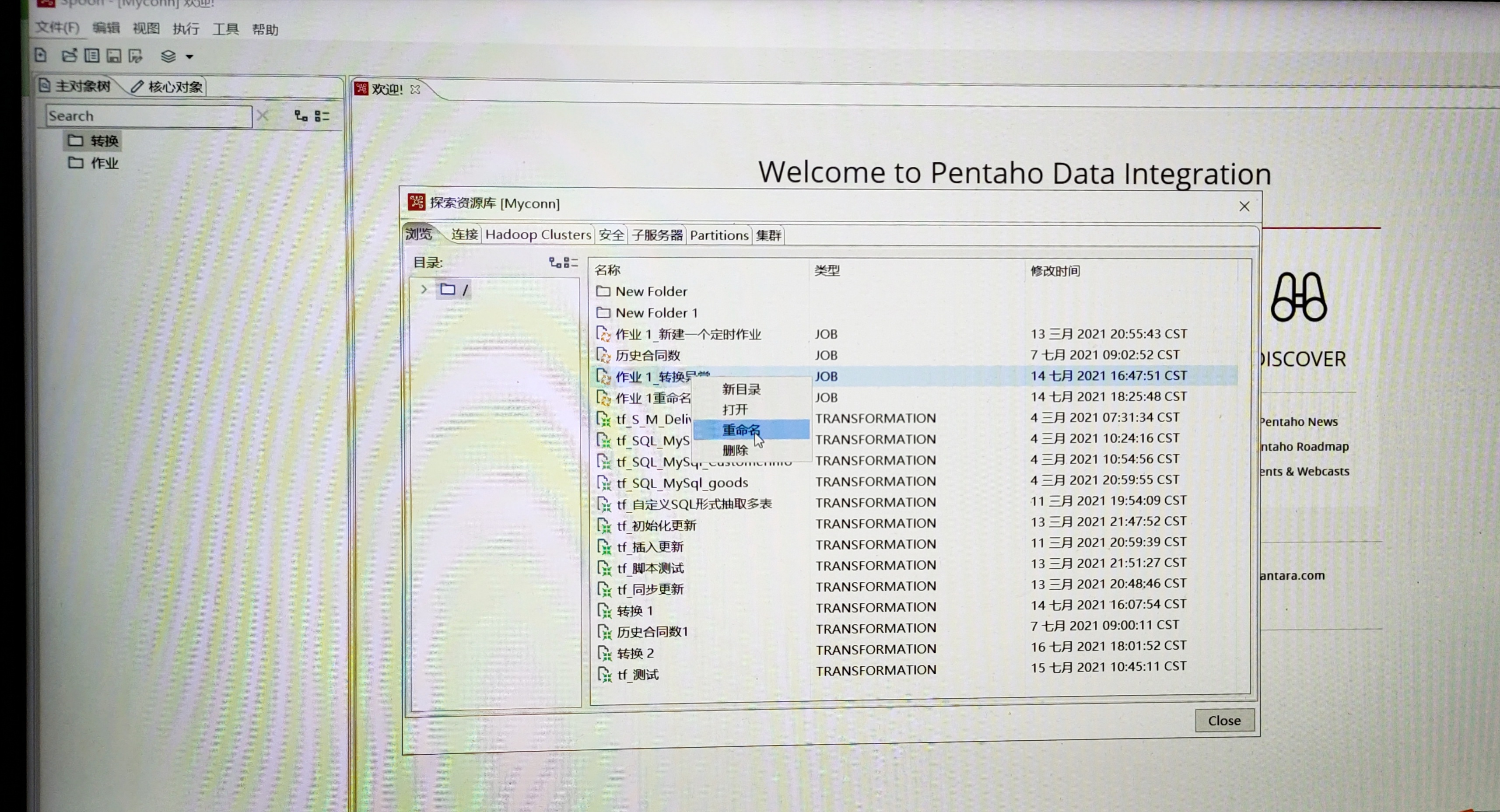1500x812 pixels.
Task: Click the Save toolbar icon
Action: point(114,56)
